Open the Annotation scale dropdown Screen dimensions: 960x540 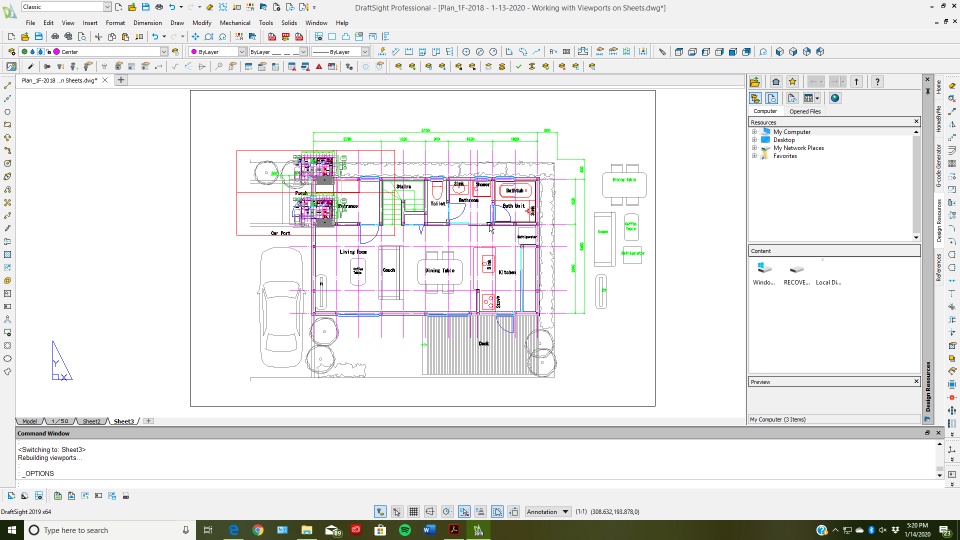[548, 511]
